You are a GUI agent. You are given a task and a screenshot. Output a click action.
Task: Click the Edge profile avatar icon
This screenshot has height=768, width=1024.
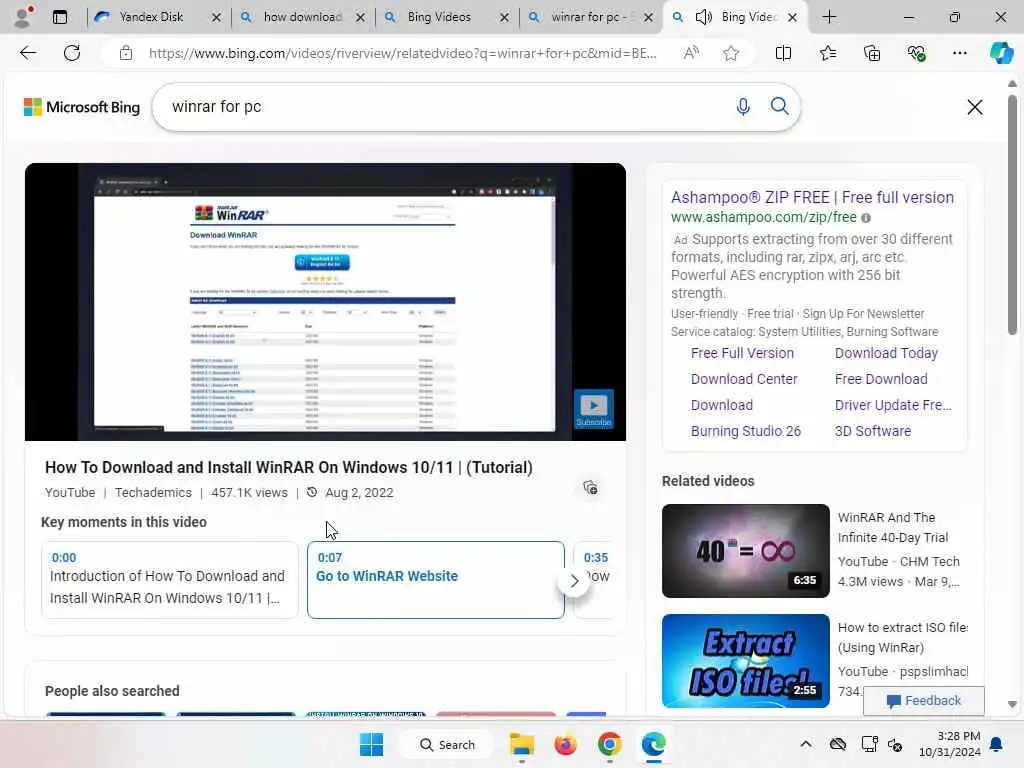(23, 16)
